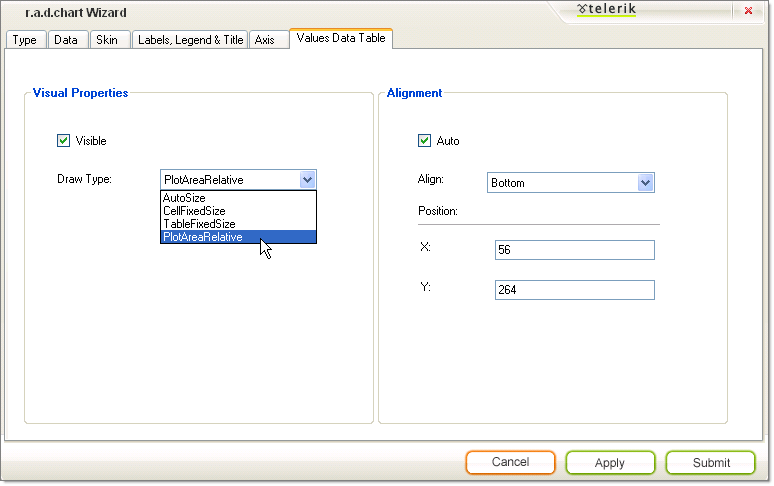Click the Cancel button

coord(510,462)
